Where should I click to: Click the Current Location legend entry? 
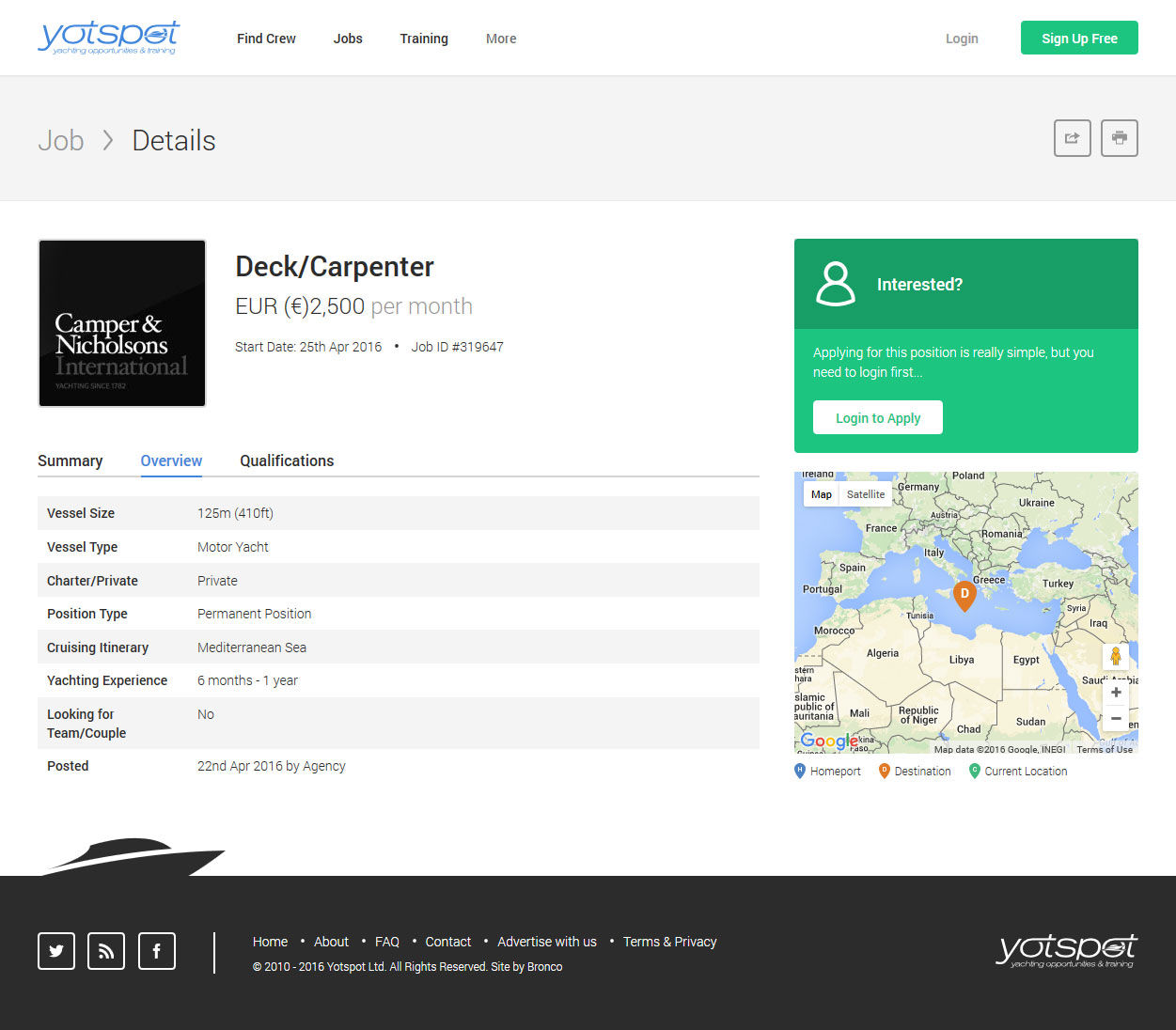1018,772
